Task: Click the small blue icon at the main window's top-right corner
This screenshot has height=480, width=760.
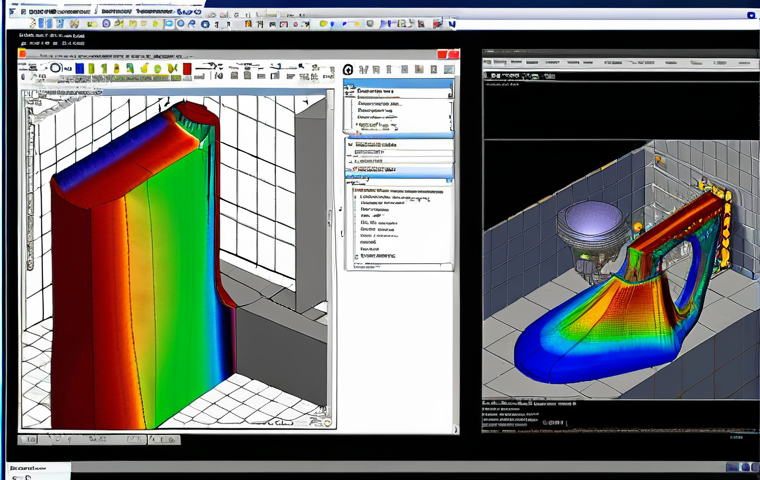Action: 752,15
